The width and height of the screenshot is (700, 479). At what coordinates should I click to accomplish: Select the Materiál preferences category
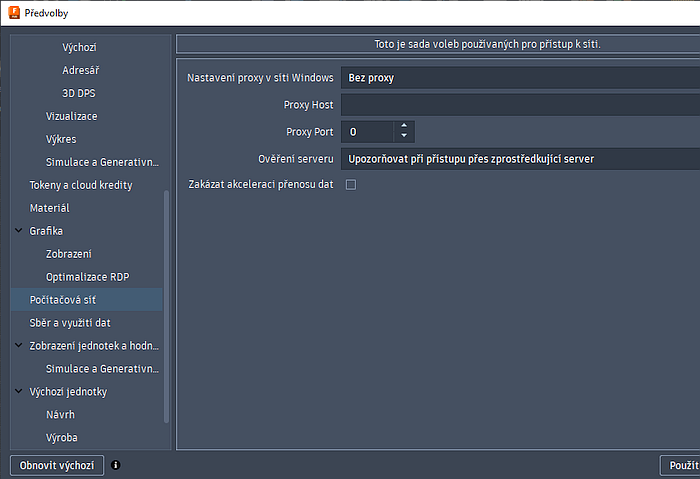click(49, 208)
